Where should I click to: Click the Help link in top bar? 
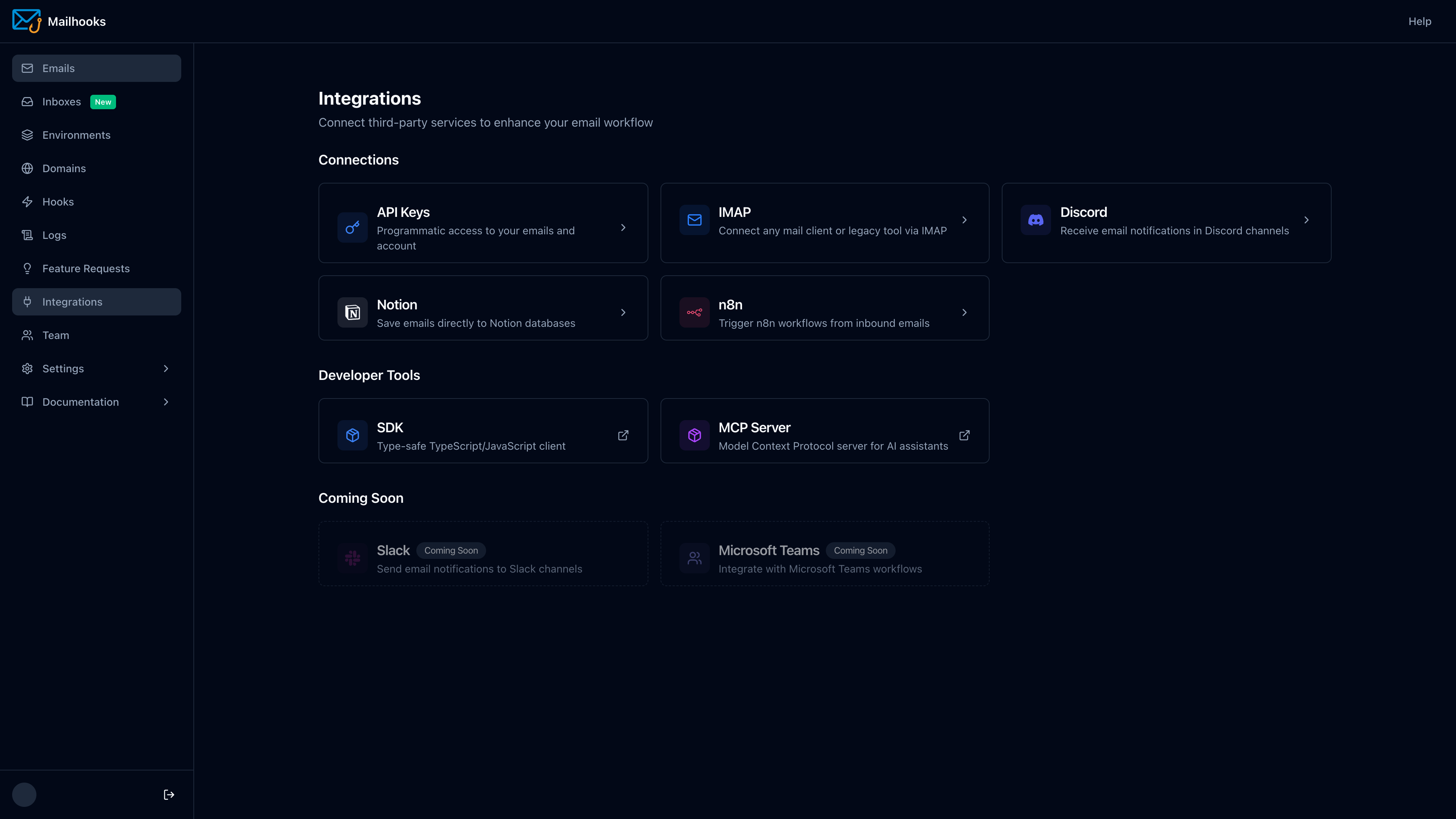1419,22
